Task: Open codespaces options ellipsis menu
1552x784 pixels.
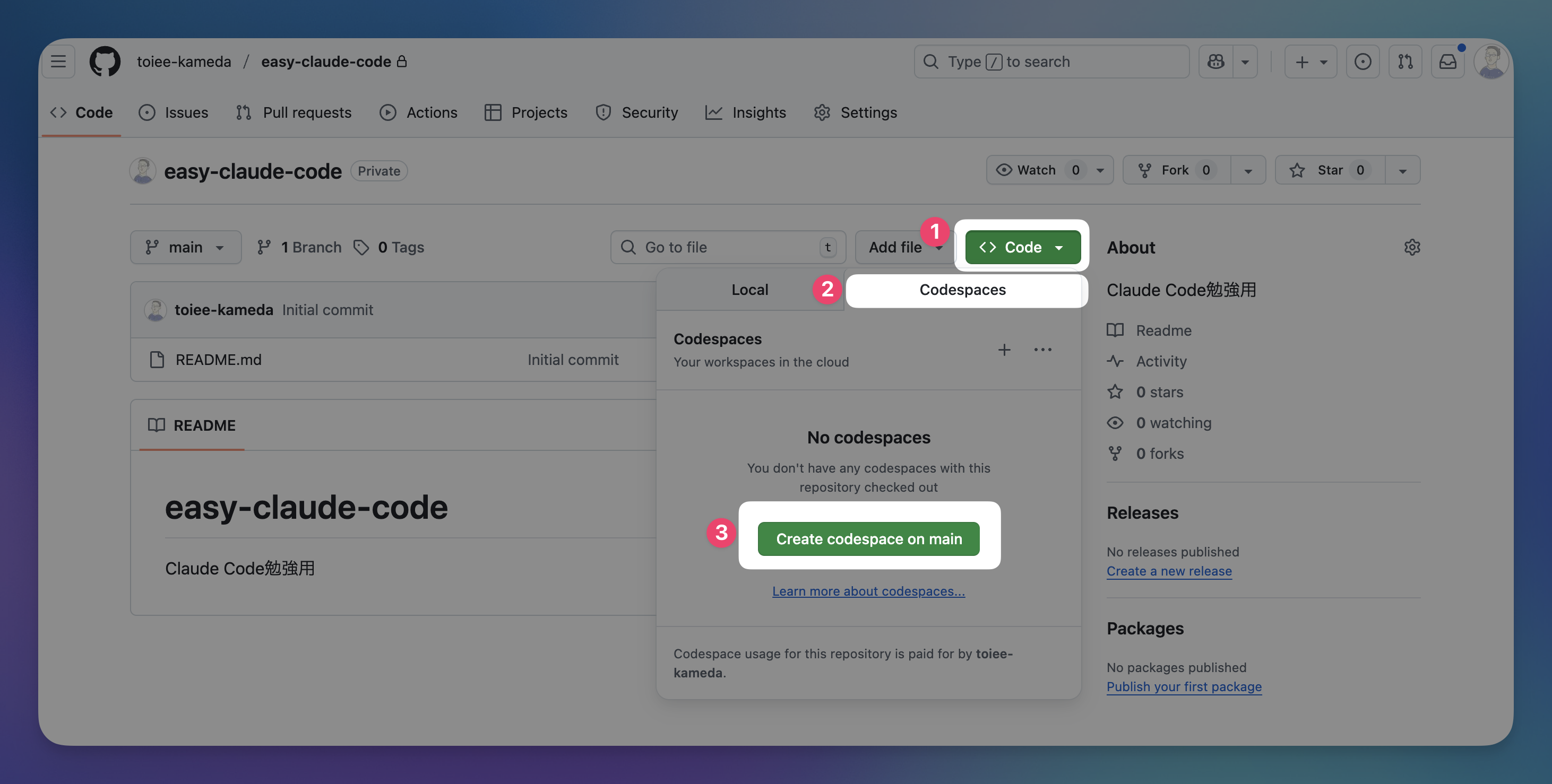Action: click(x=1043, y=349)
